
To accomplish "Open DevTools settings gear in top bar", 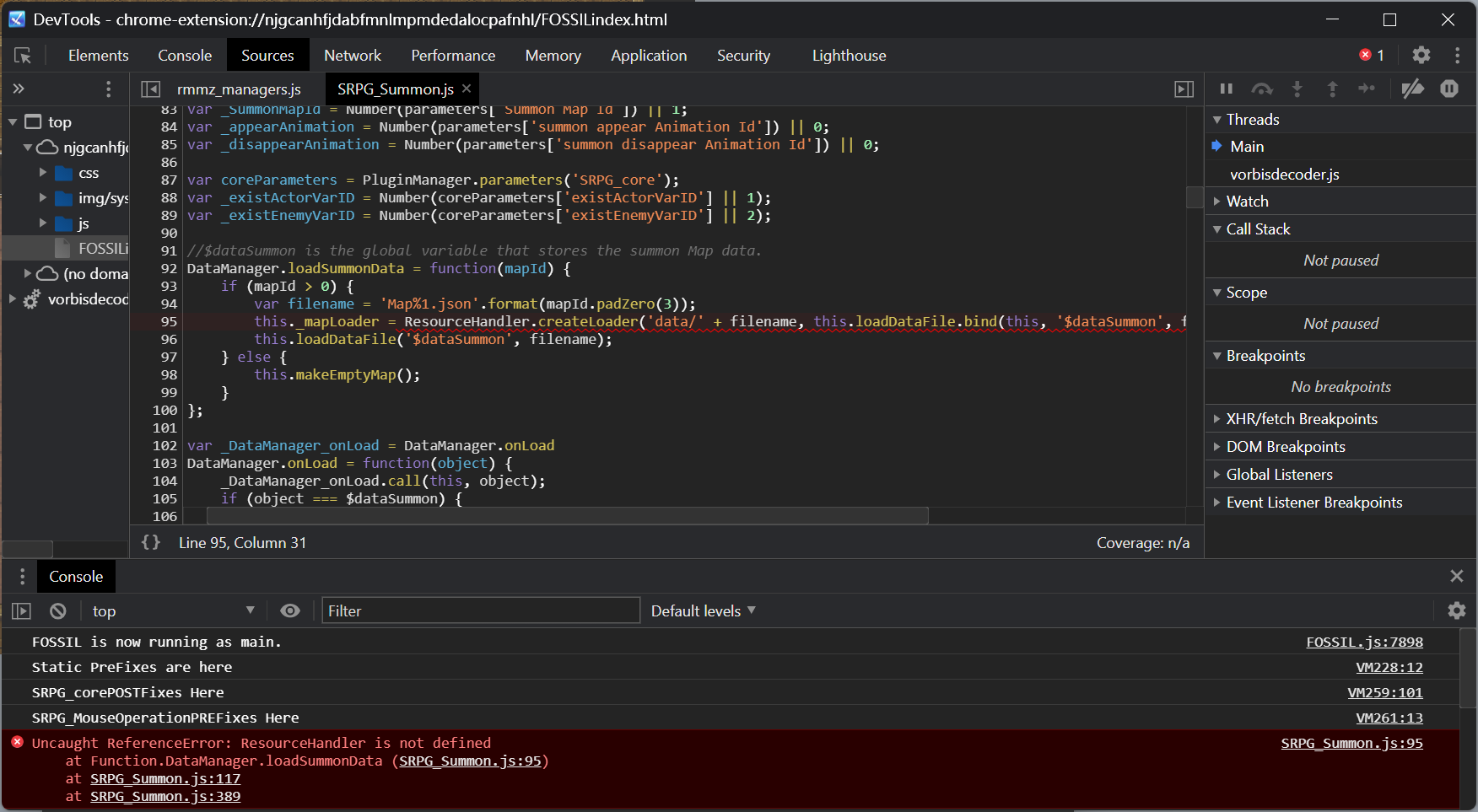I will (1421, 55).
